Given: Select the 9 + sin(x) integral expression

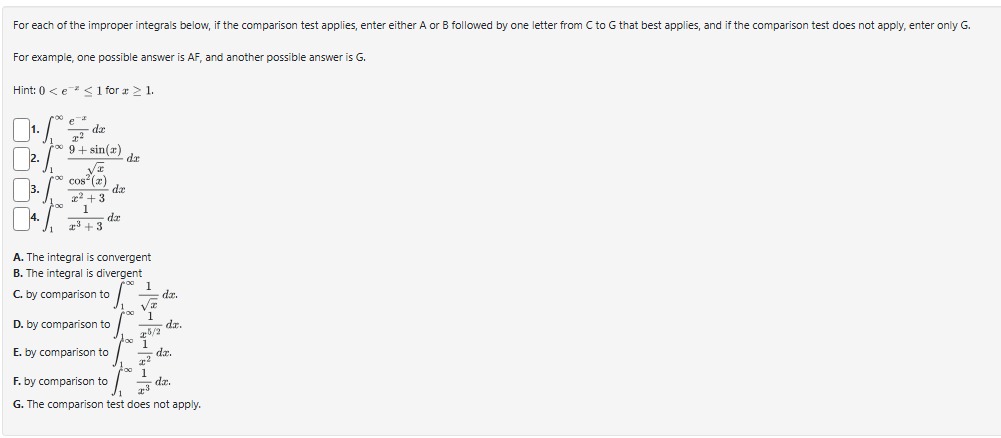Looking at the screenshot, I should pos(91,160).
